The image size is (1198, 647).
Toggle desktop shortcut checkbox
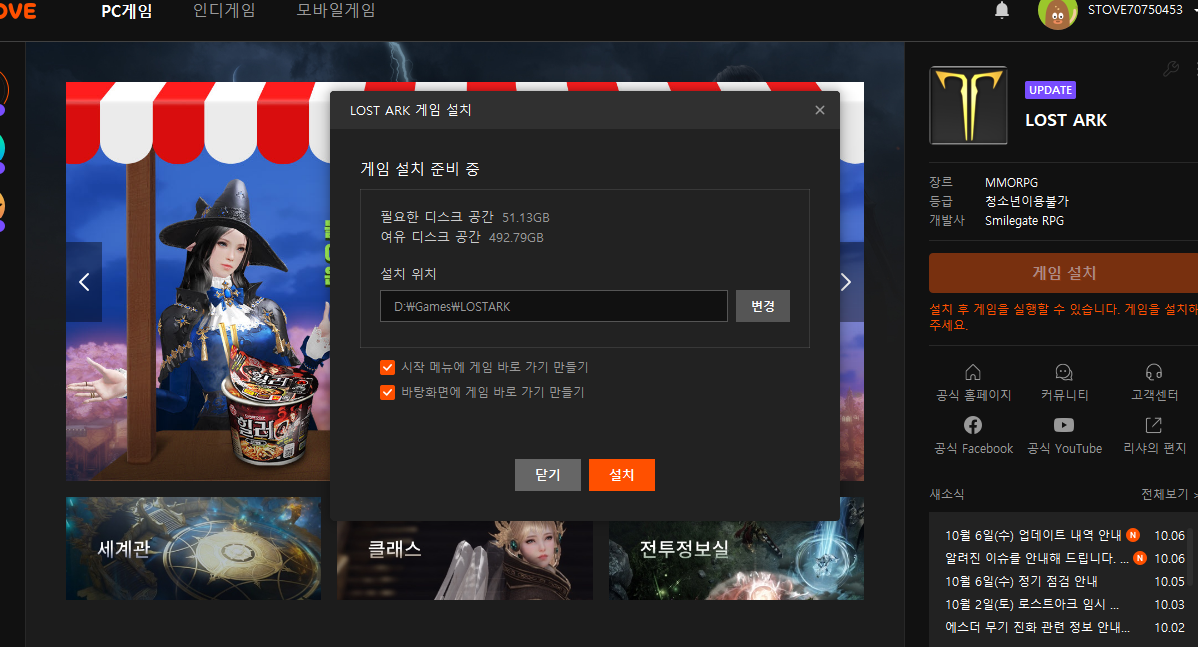pyautogui.click(x=388, y=392)
